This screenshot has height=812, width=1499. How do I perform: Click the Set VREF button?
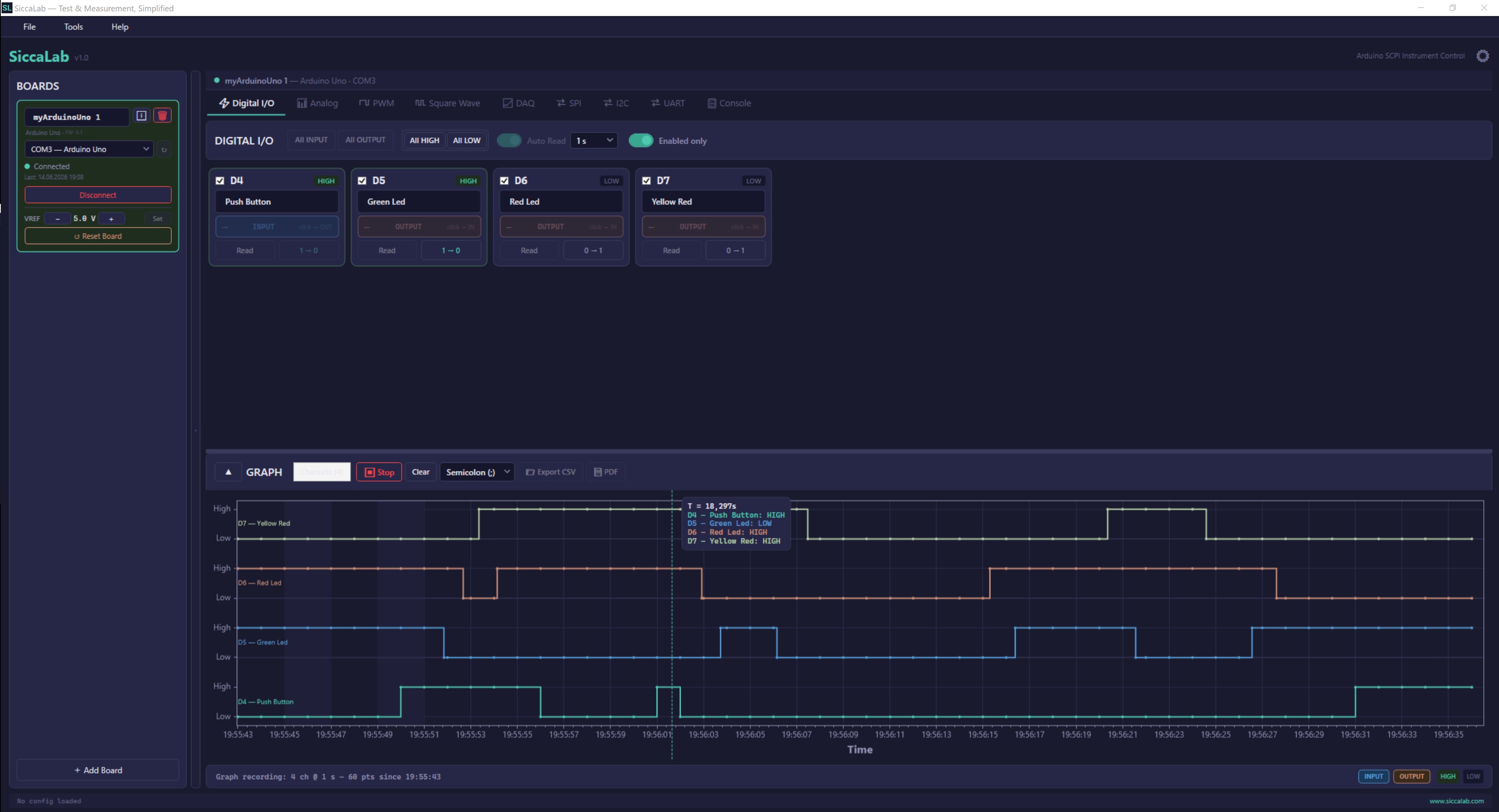[157, 219]
